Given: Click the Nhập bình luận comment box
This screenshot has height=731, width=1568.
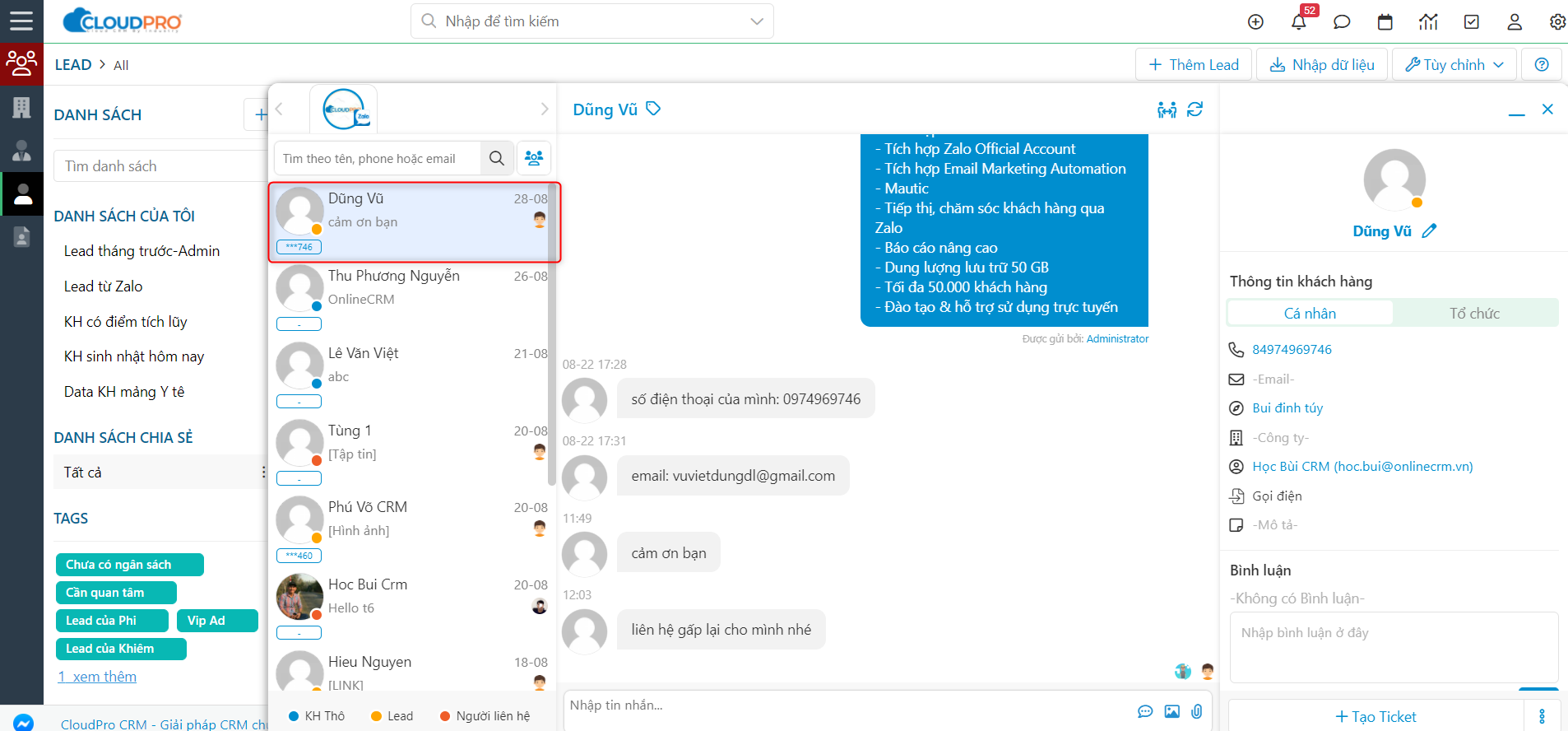Looking at the screenshot, I should (1394, 647).
